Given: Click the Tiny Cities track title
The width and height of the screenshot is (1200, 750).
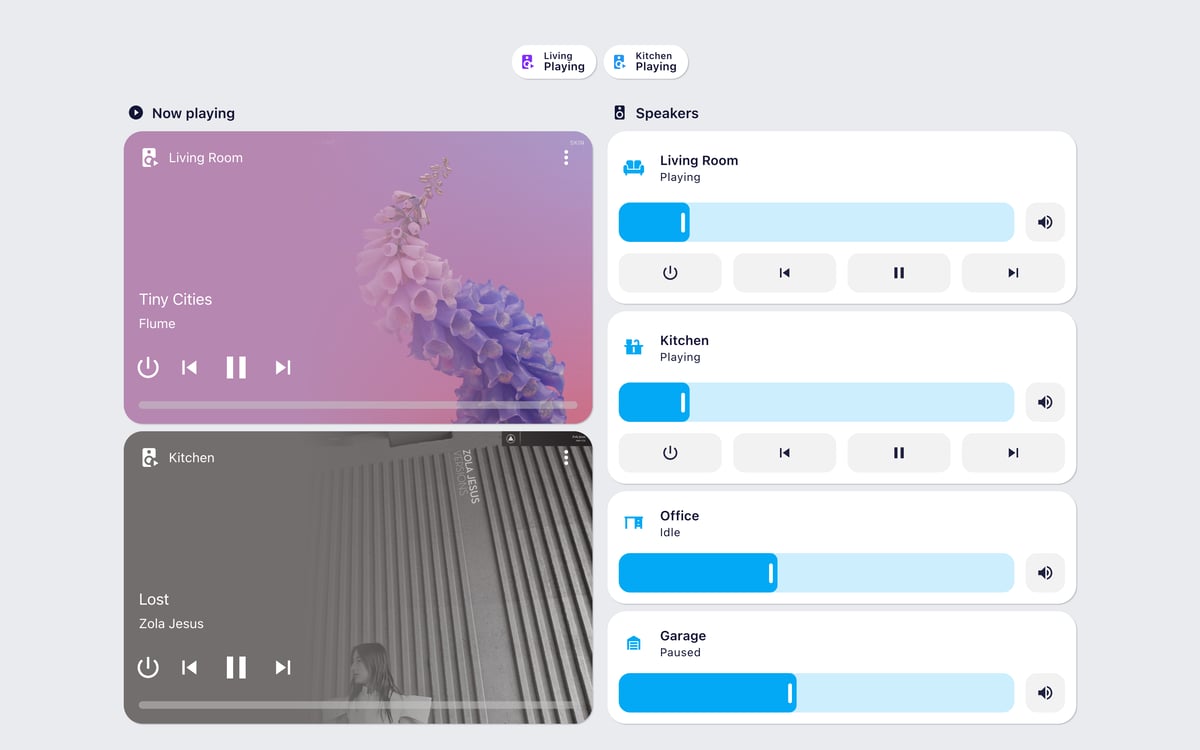Looking at the screenshot, I should (x=175, y=299).
